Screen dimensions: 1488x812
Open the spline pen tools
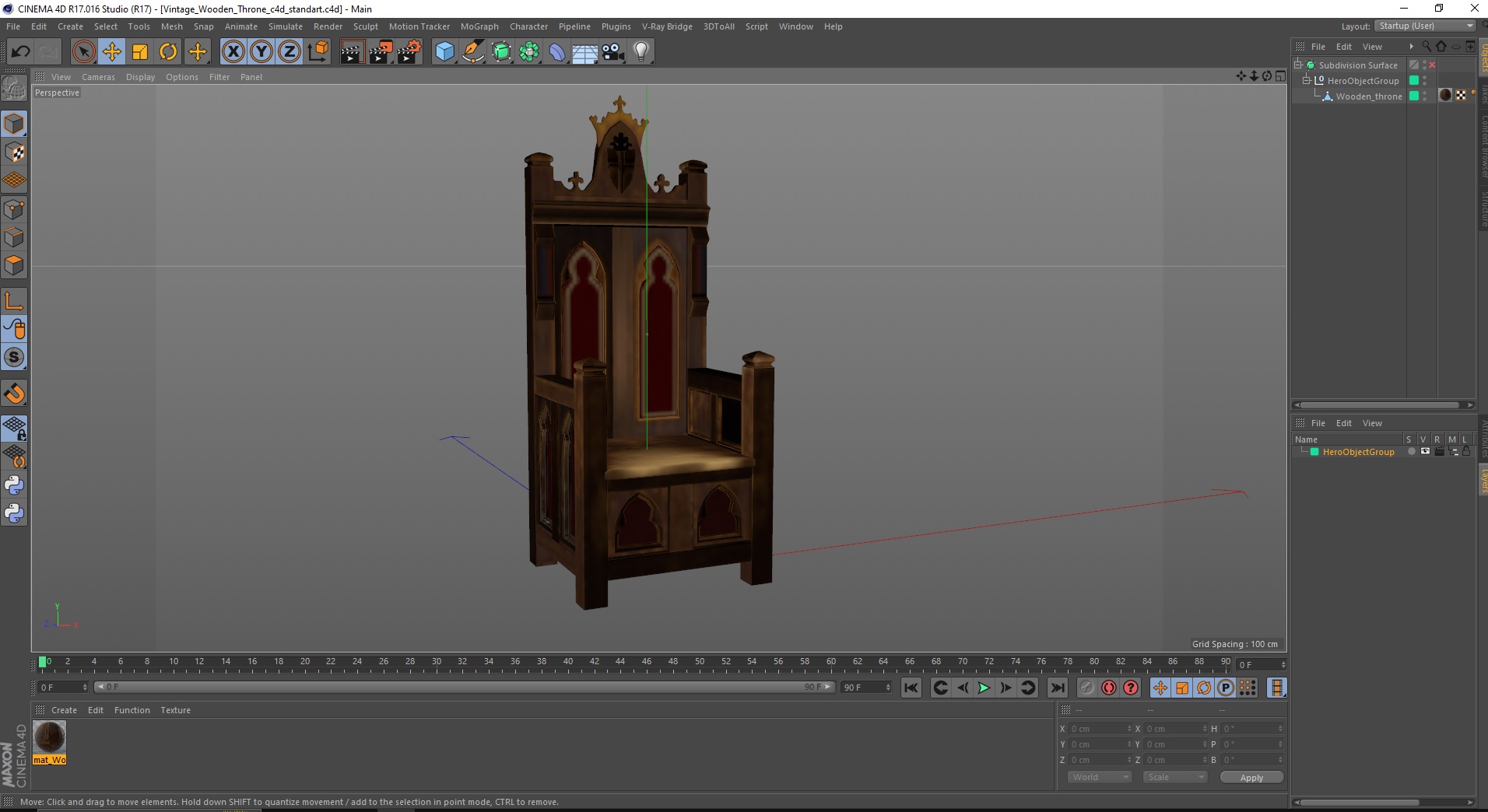coord(473,52)
